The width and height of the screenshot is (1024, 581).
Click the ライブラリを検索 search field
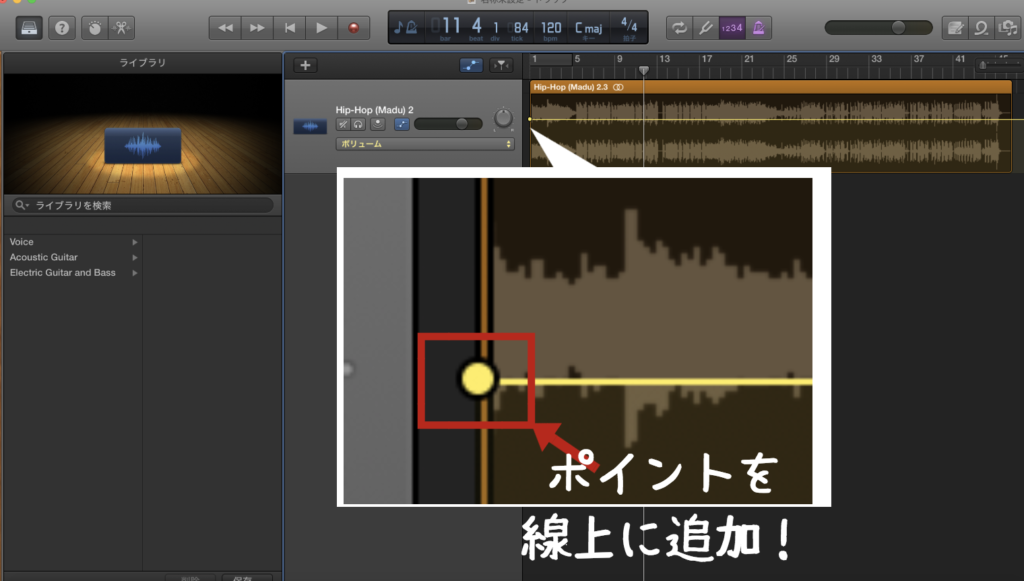coord(142,205)
